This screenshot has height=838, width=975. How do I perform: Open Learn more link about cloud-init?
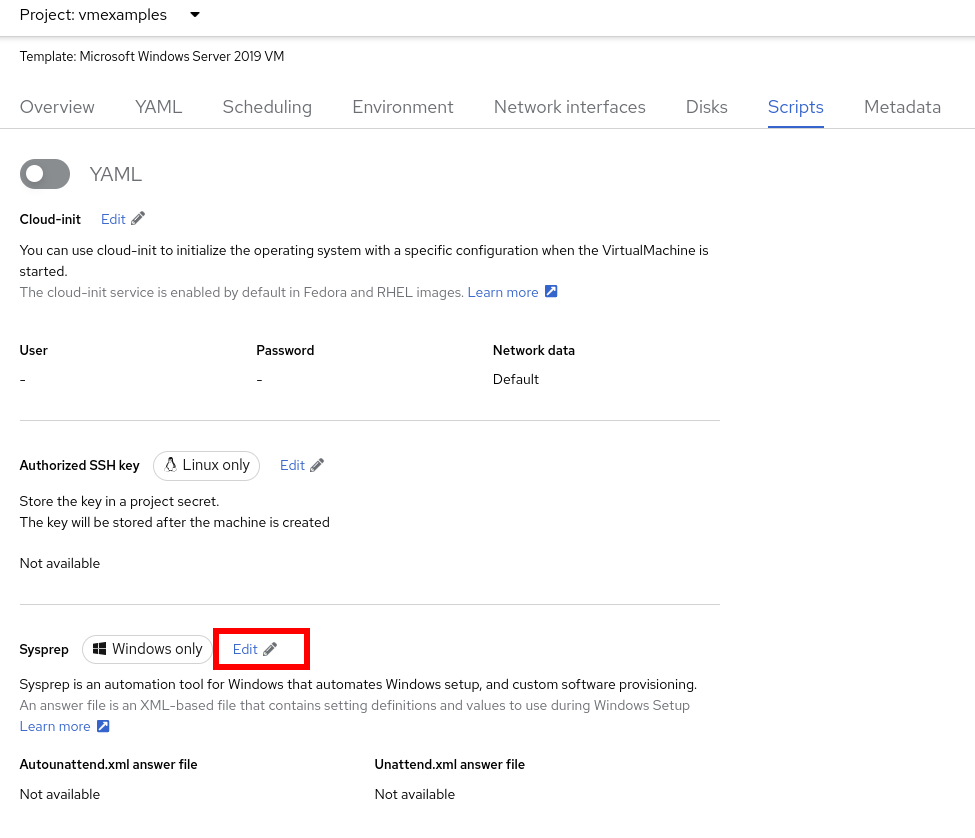[x=503, y=292]
